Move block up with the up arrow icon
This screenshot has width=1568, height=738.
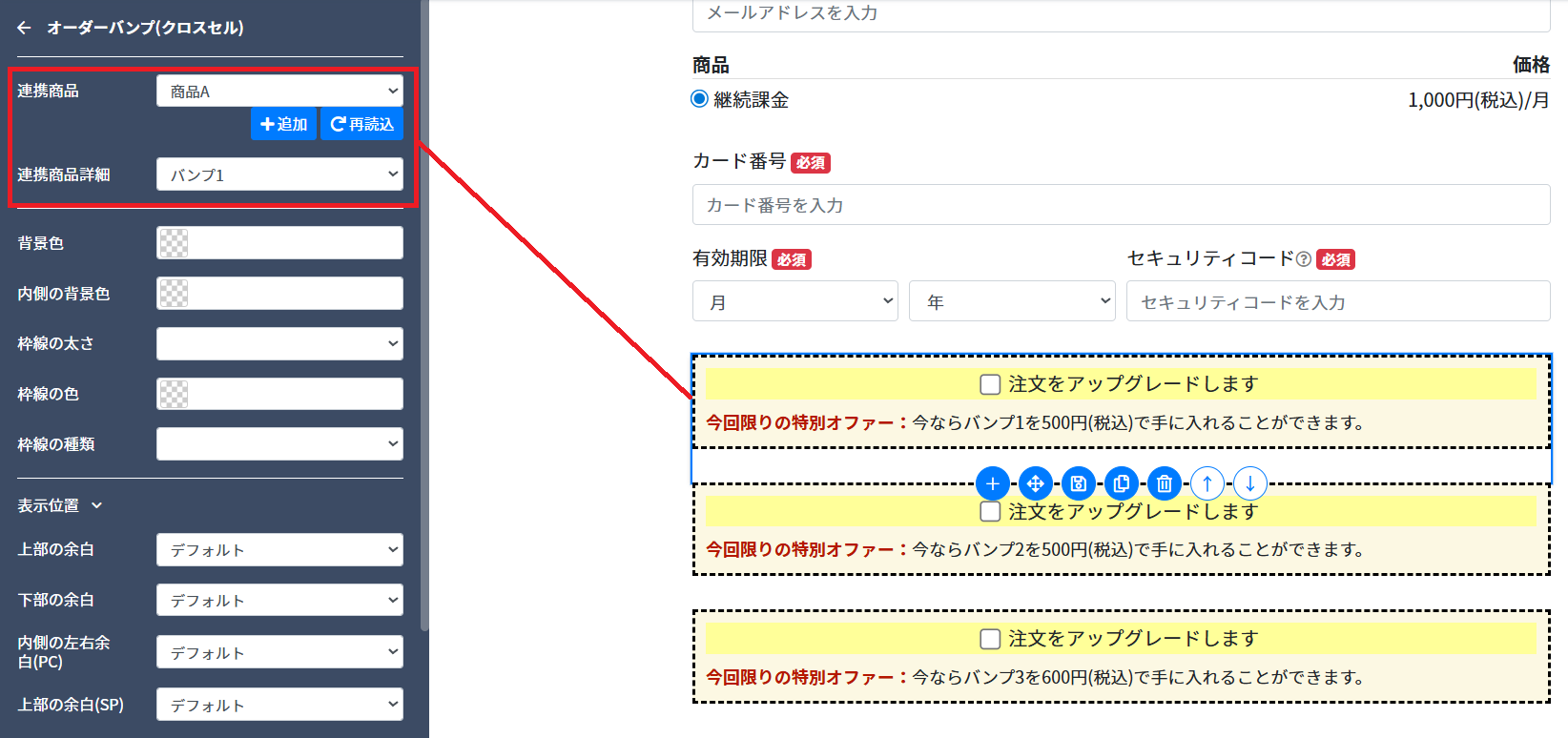pyautogui.click(x=1207, y=483)
